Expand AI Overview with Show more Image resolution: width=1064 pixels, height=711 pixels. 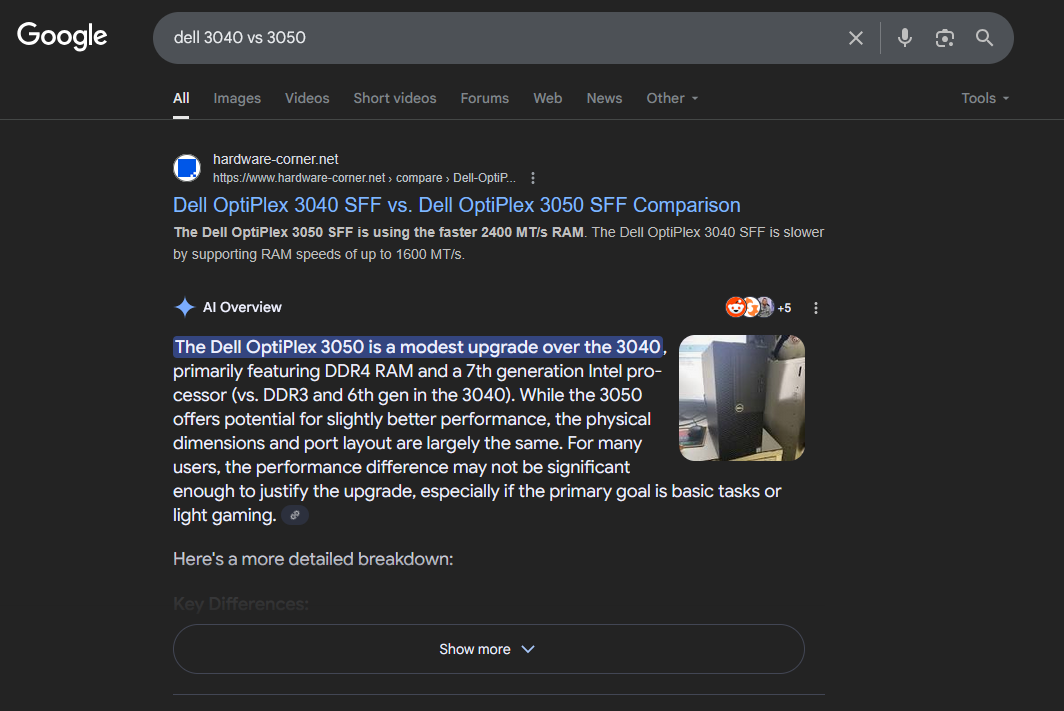click(x=489, y=649)
